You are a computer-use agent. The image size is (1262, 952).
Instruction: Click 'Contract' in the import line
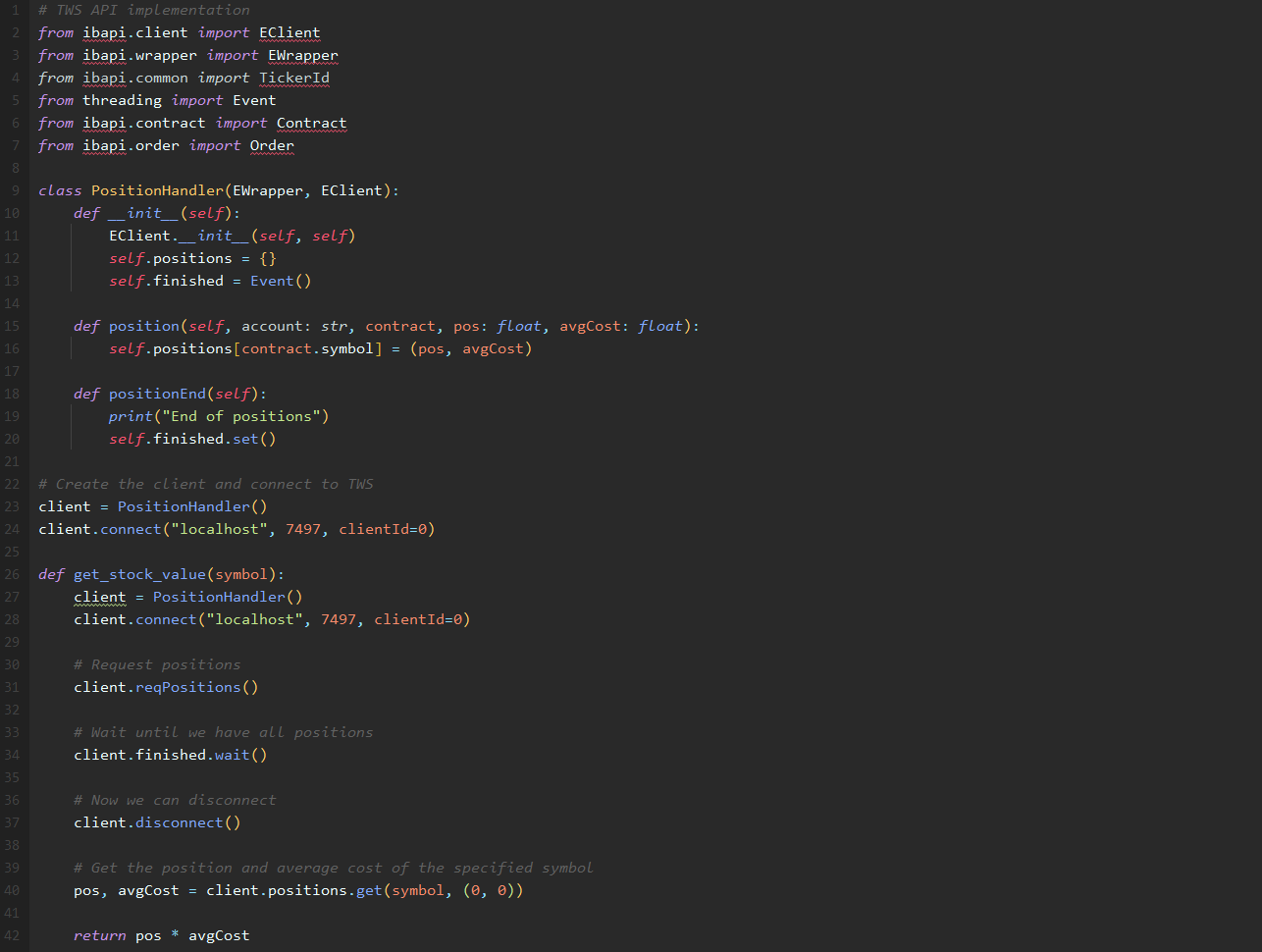[312, 123]
